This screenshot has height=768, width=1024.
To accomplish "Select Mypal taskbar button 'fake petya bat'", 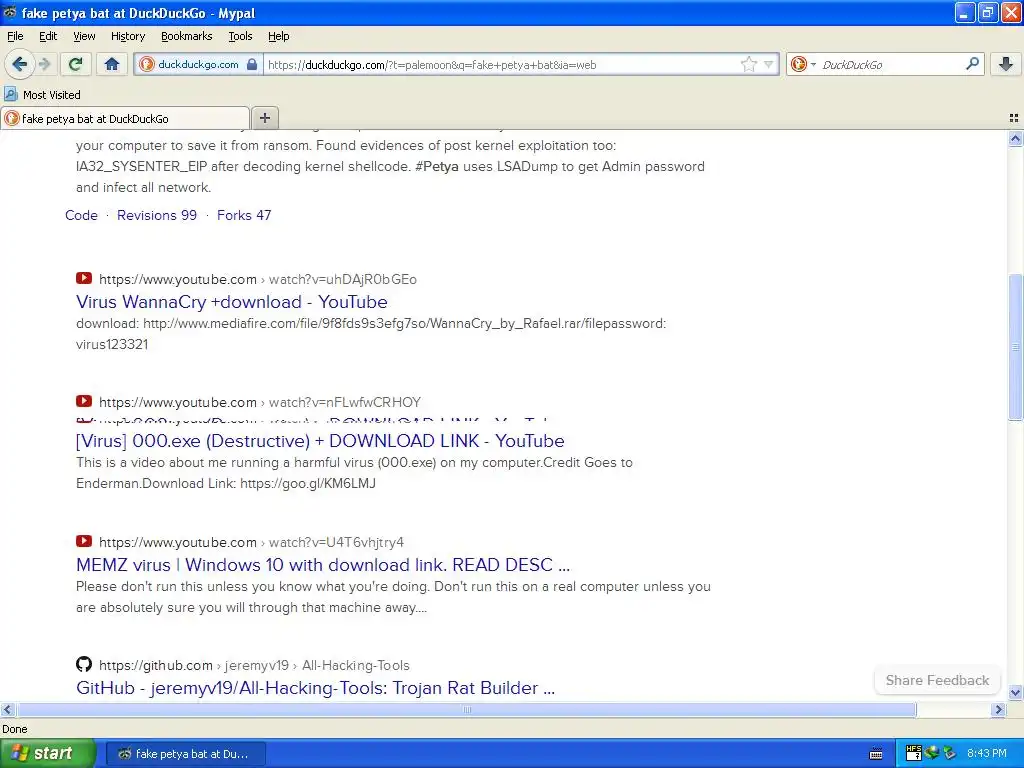I will coord(185,754).
